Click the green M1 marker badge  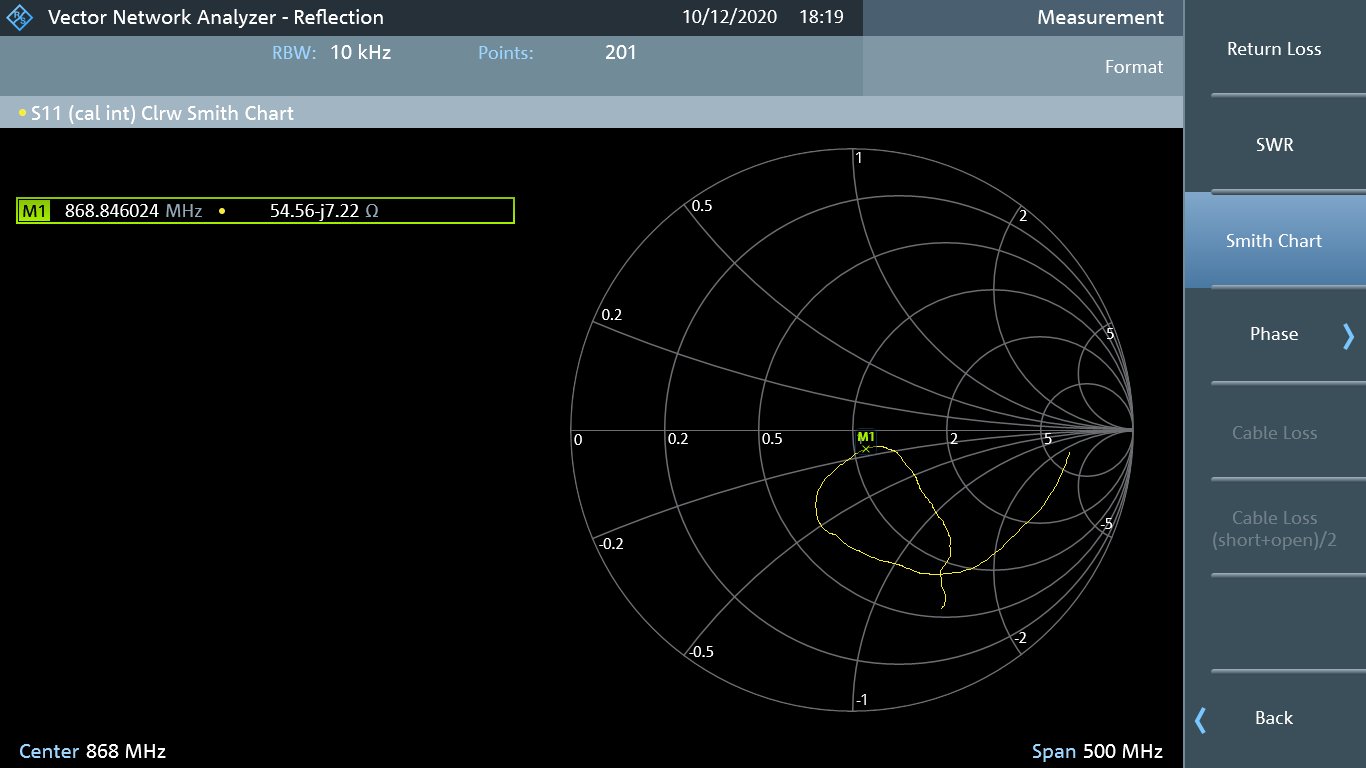click(32, 210)
